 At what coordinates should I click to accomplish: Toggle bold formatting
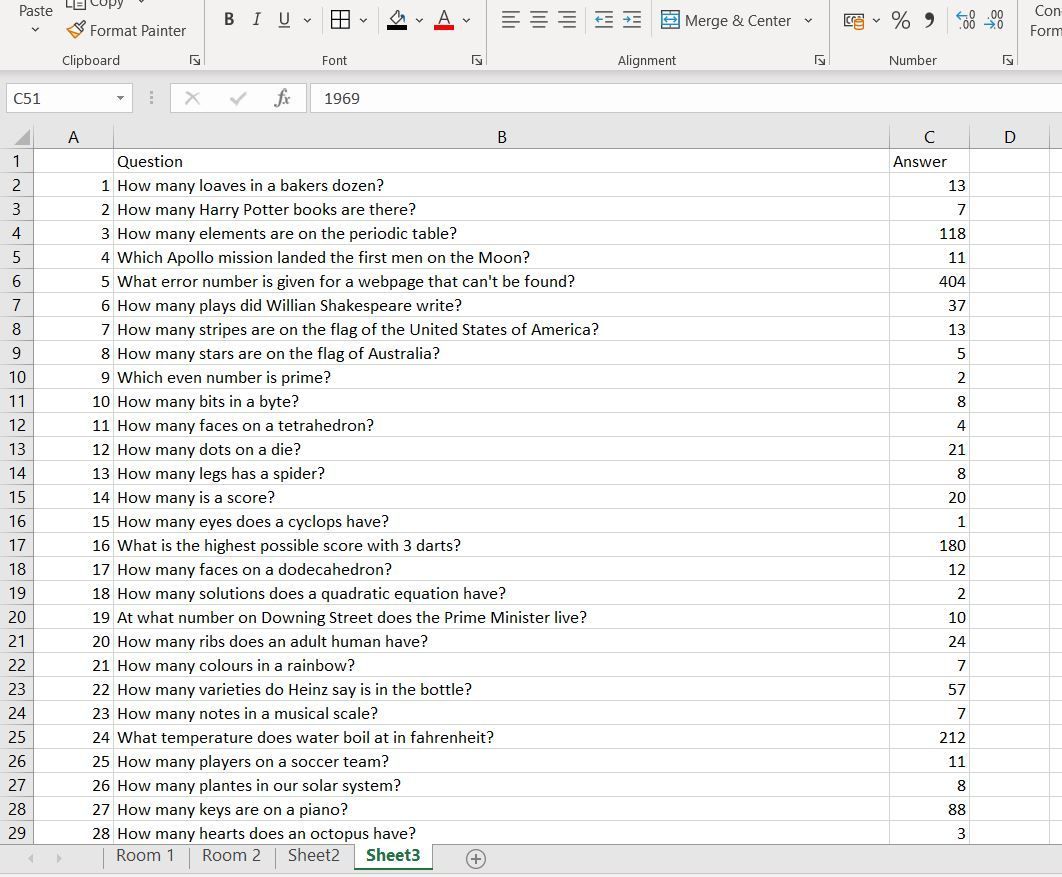[228, 19]
